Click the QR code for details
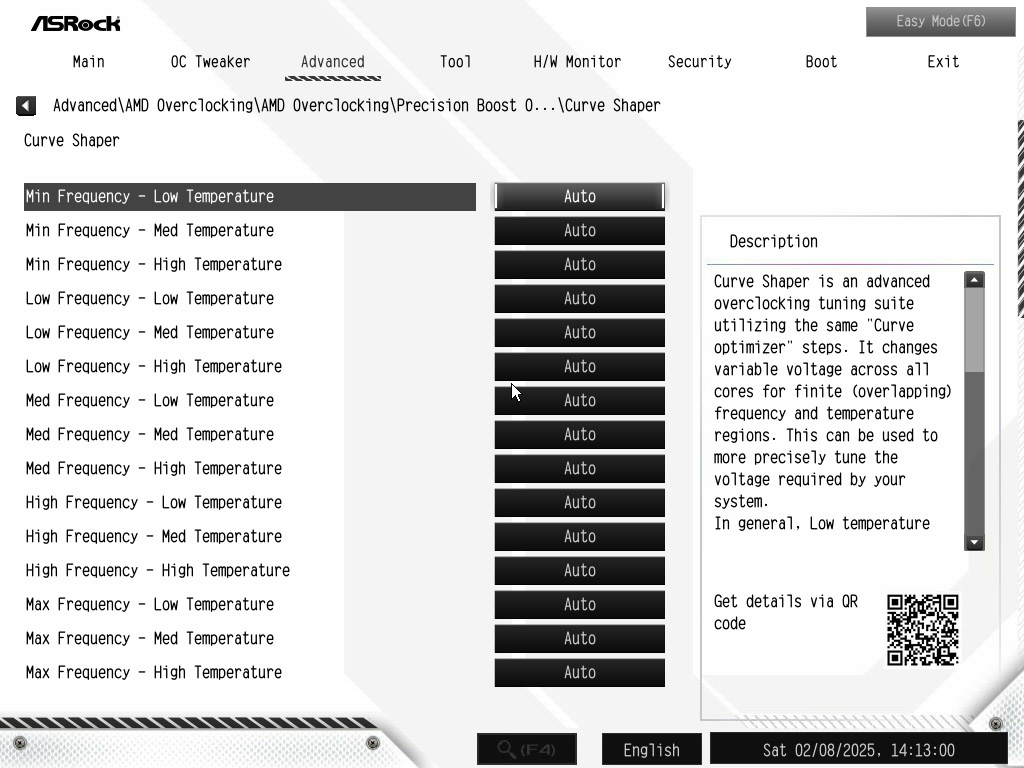 (x=922, y=630)
